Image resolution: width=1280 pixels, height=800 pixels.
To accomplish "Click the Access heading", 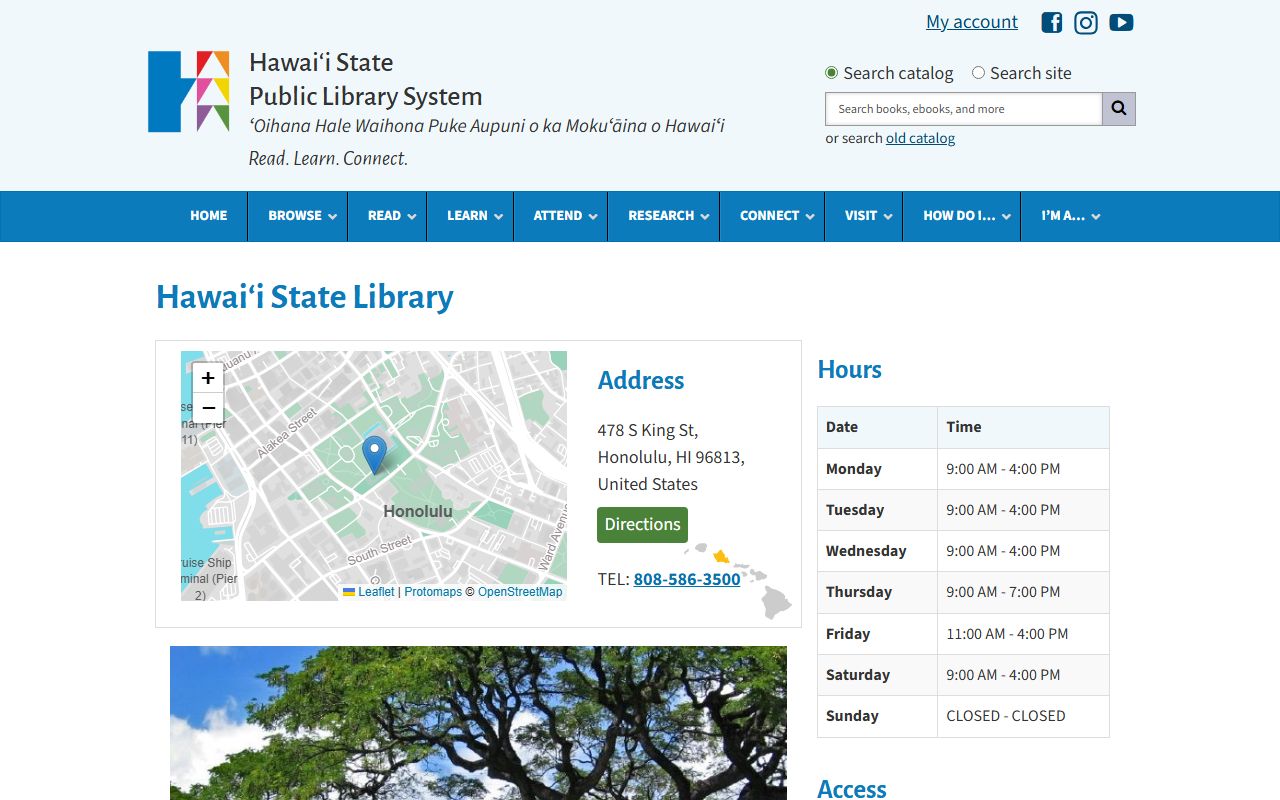I will tap(852, 788).
